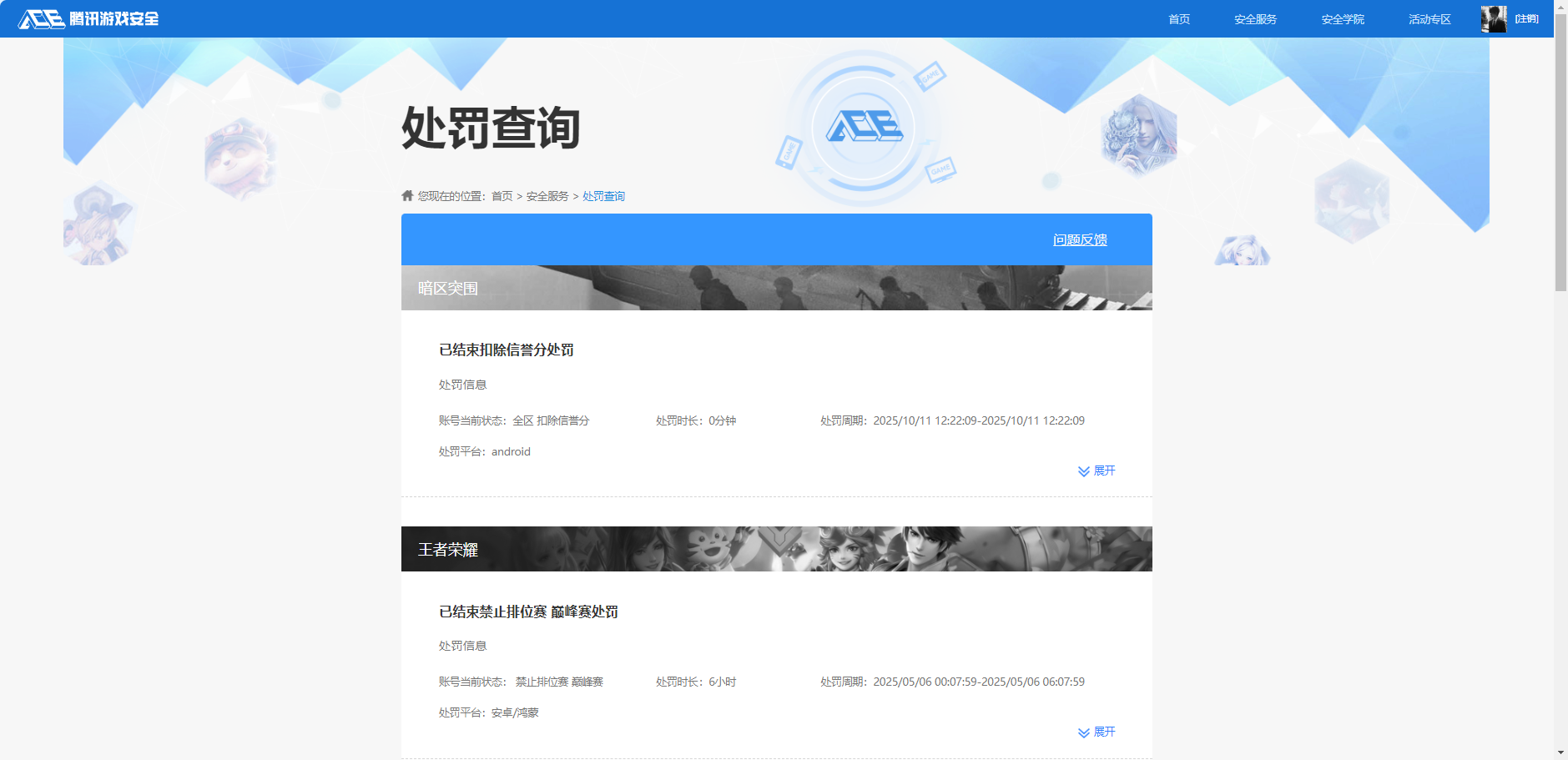The image size is (1568, 760).
Task: Click the large ACE emblem in banner
Action: tap(865, 128)
